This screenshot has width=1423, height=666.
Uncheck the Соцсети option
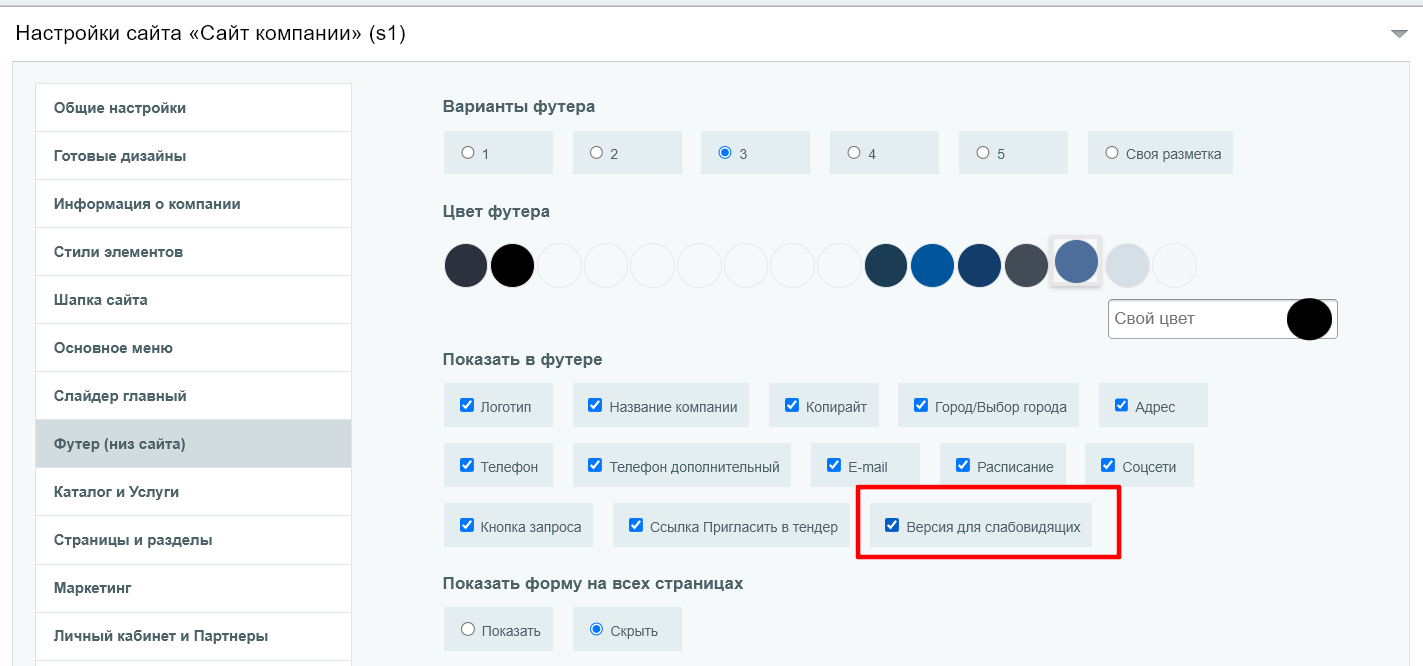(x=1107, y=465)
